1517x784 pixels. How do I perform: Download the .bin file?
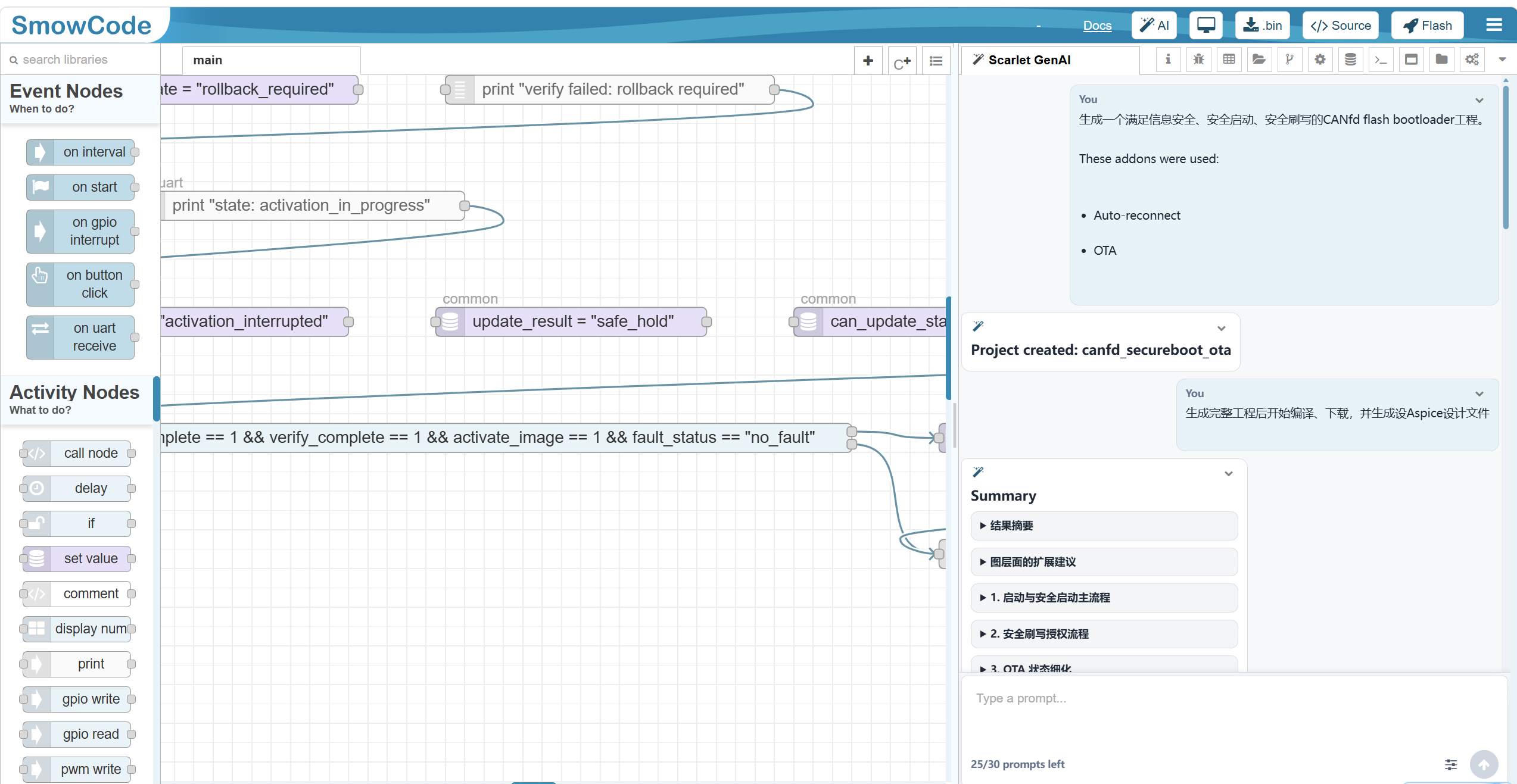1262,26
